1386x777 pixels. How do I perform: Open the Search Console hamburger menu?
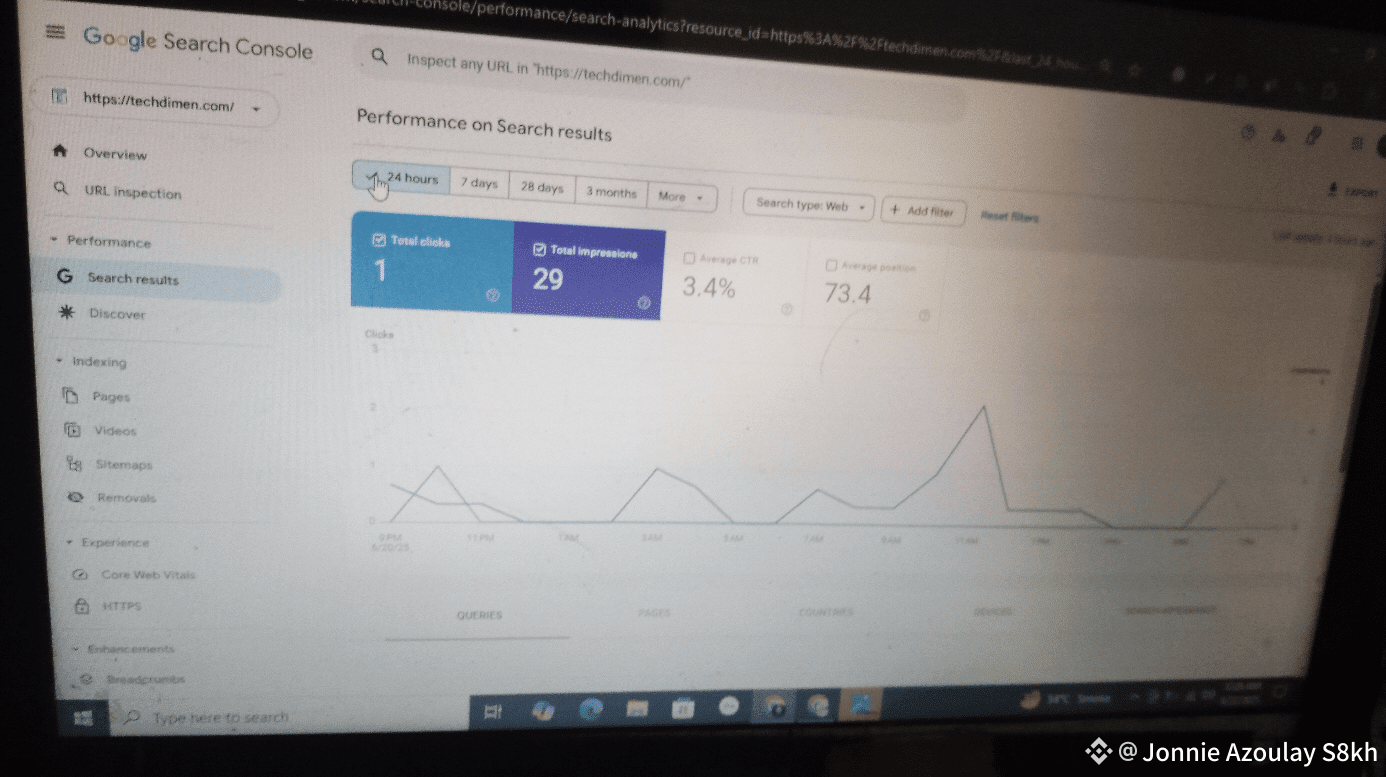[56, 32]
